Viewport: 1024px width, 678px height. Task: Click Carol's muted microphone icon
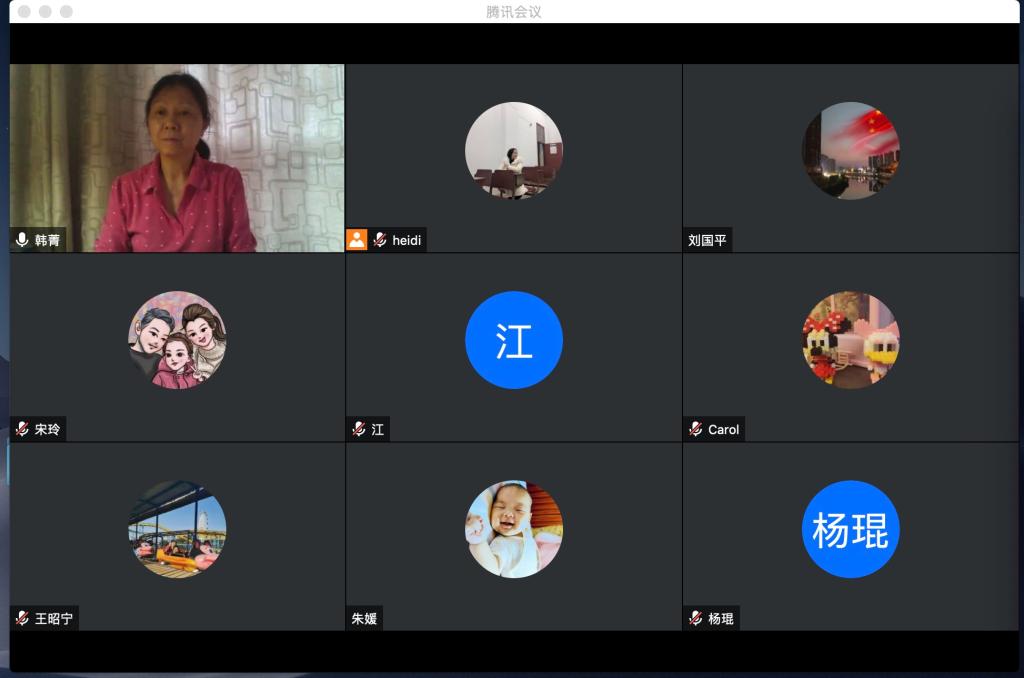pos(696,429)
